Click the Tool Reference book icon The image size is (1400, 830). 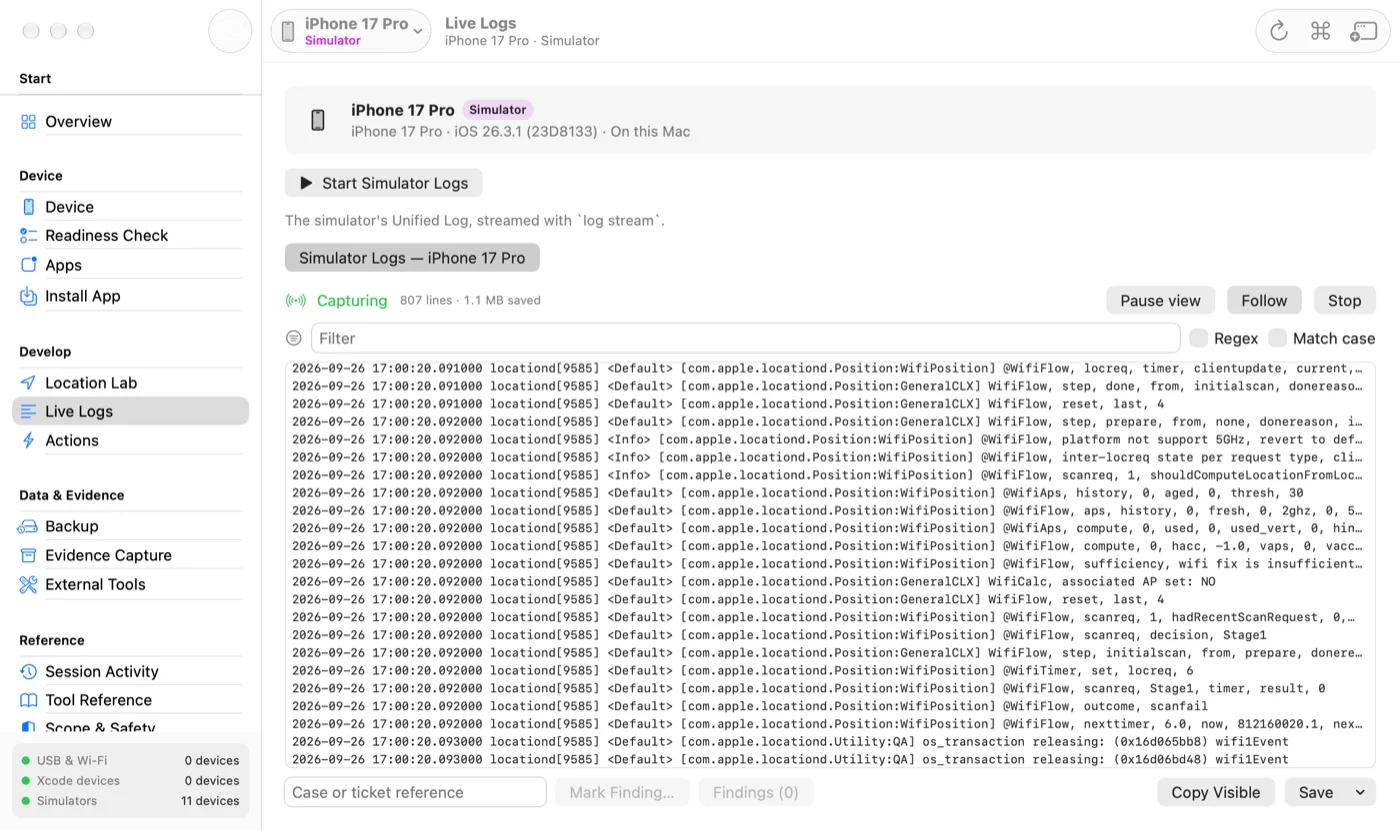coord(28,700)
